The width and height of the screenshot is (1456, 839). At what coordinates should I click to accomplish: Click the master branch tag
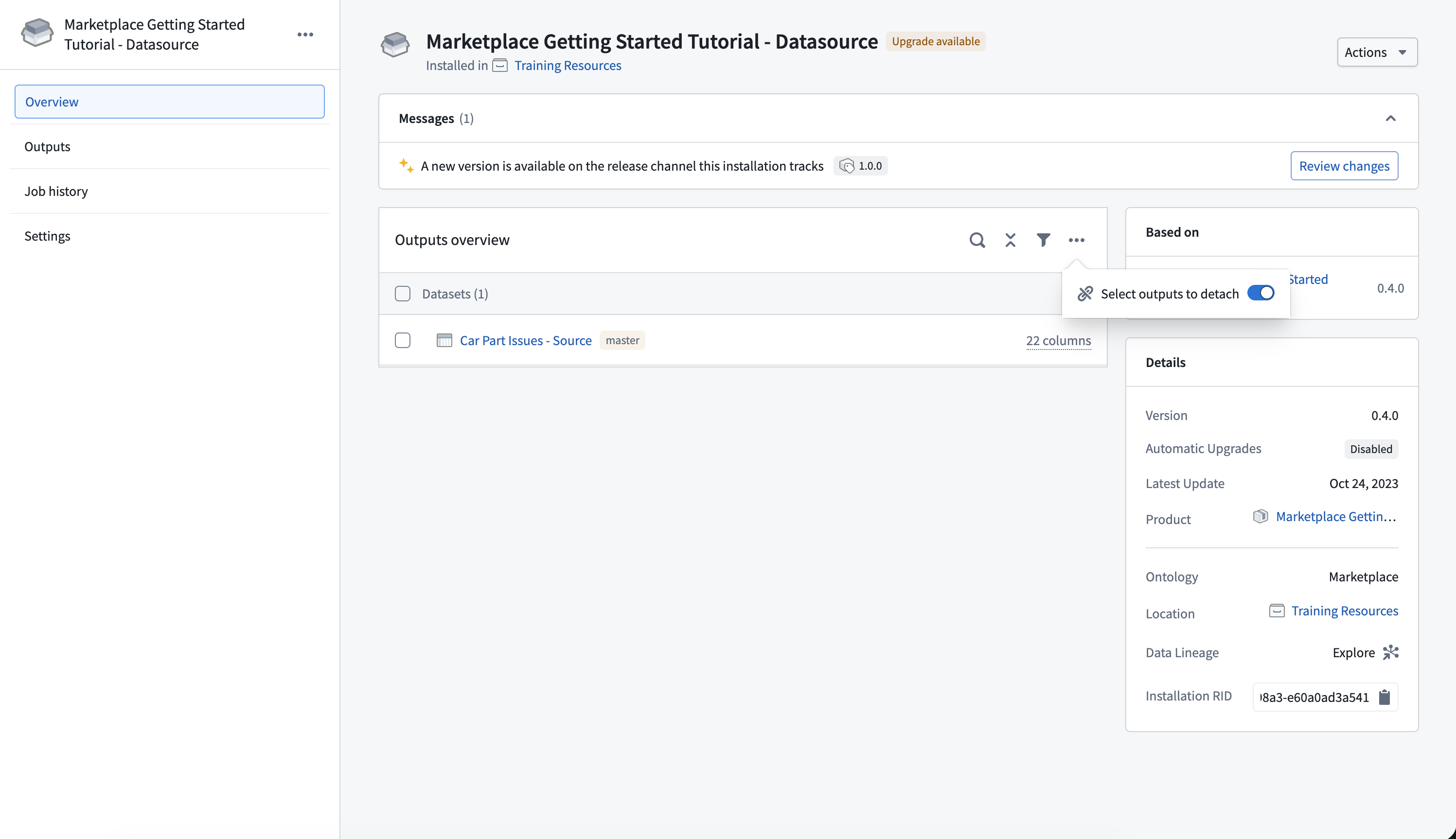[622, 341]
